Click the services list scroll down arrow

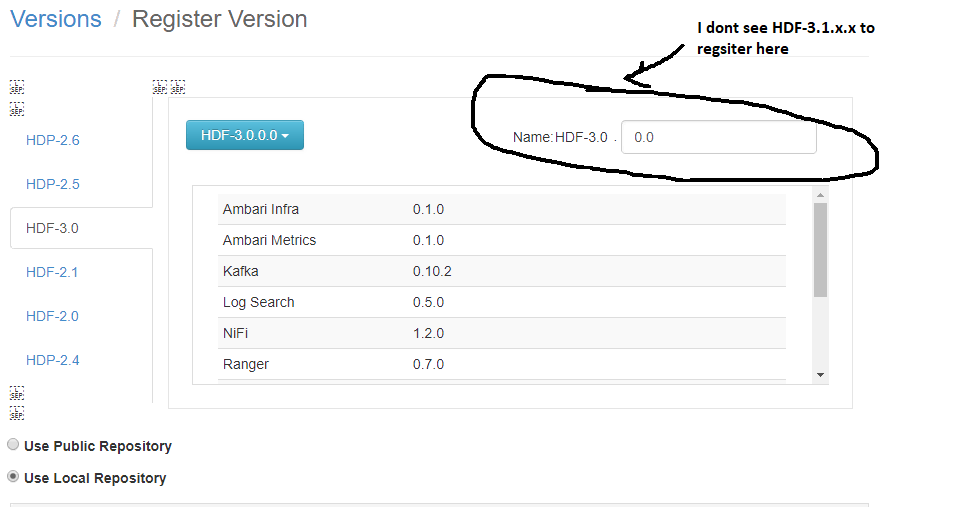[x=820, y=375]
